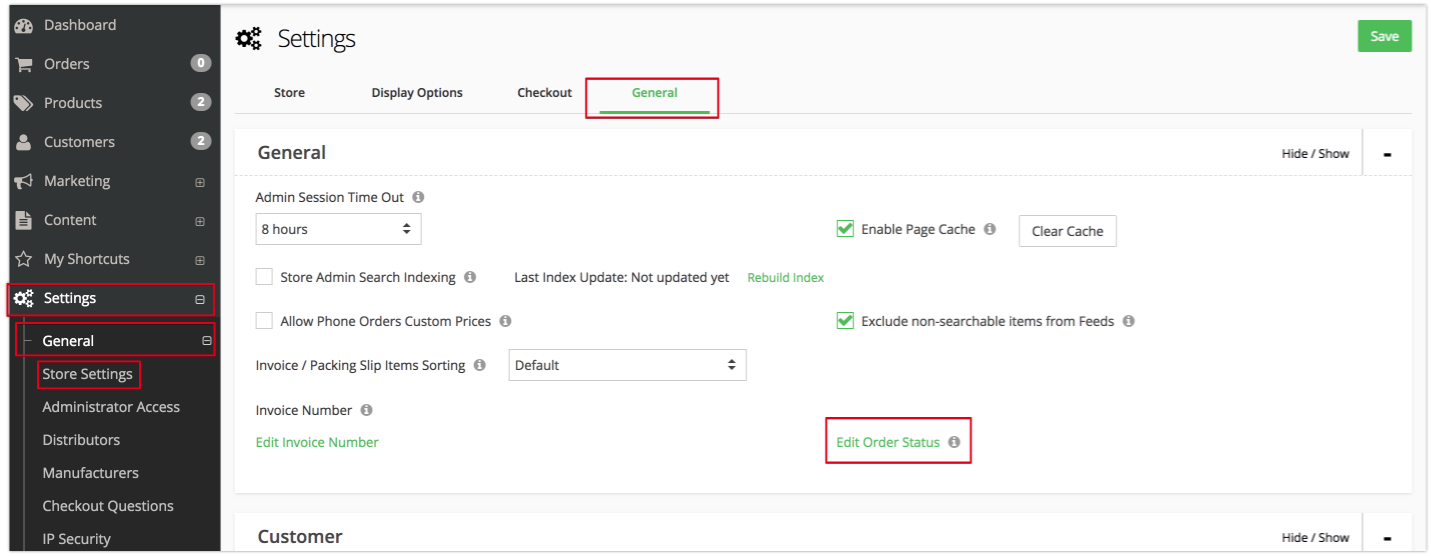Switch to the Checkout tab

tap(544, 93)
